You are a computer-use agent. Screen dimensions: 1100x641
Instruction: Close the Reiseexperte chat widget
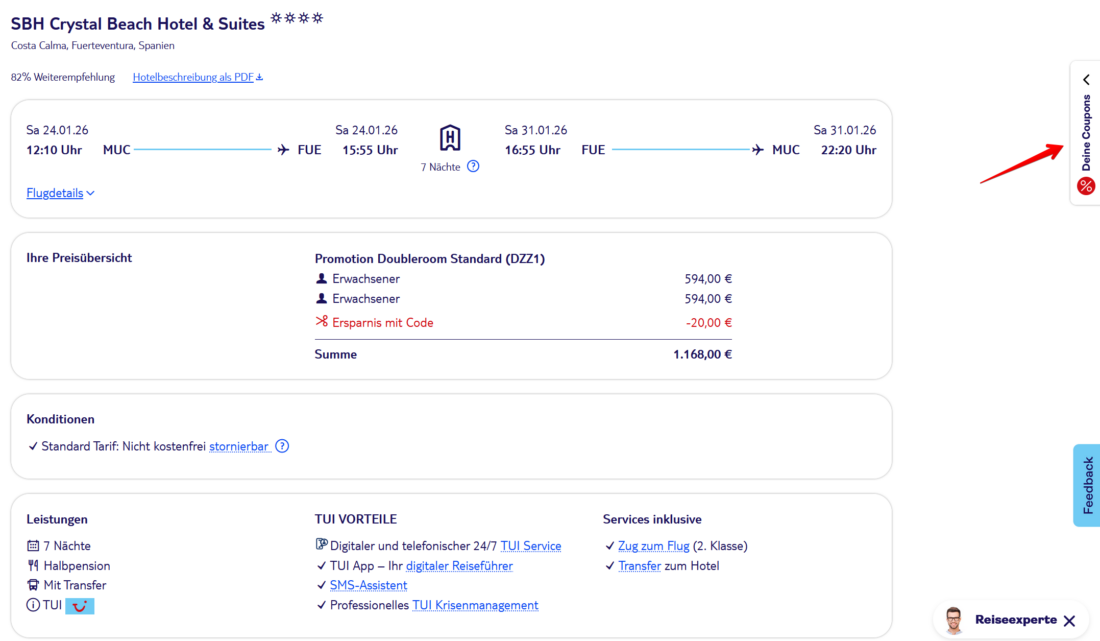tap(1069, 621)
